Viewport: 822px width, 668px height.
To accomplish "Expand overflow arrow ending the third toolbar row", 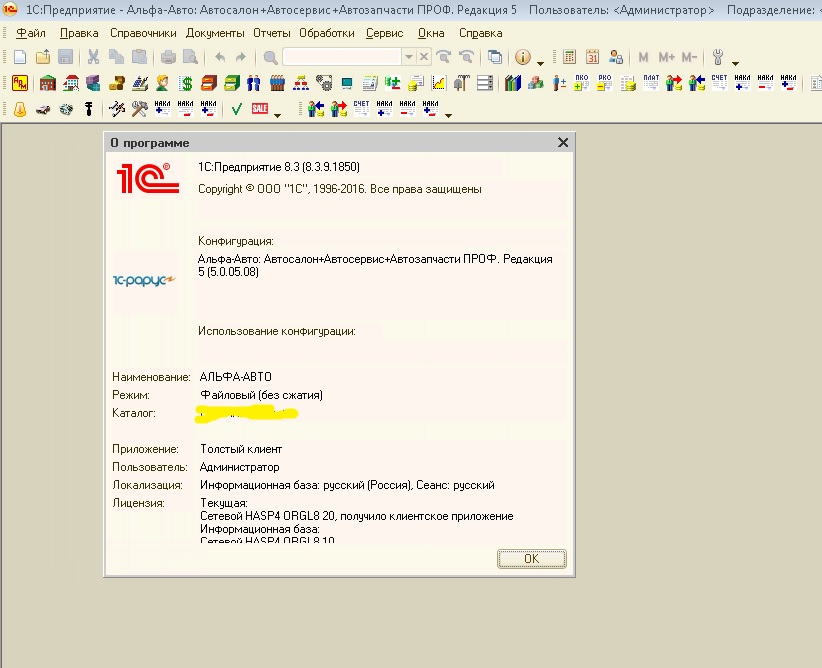I will point(448,115).
